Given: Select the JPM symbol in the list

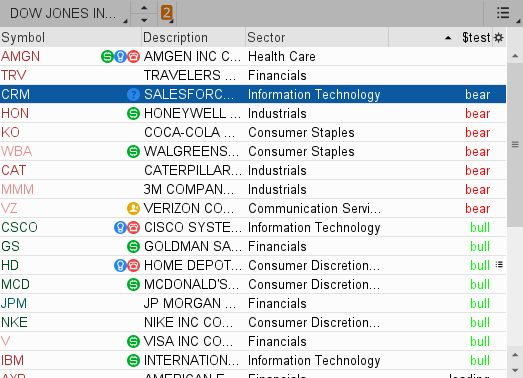Looking at the screenshot, I should coord(14,303).
